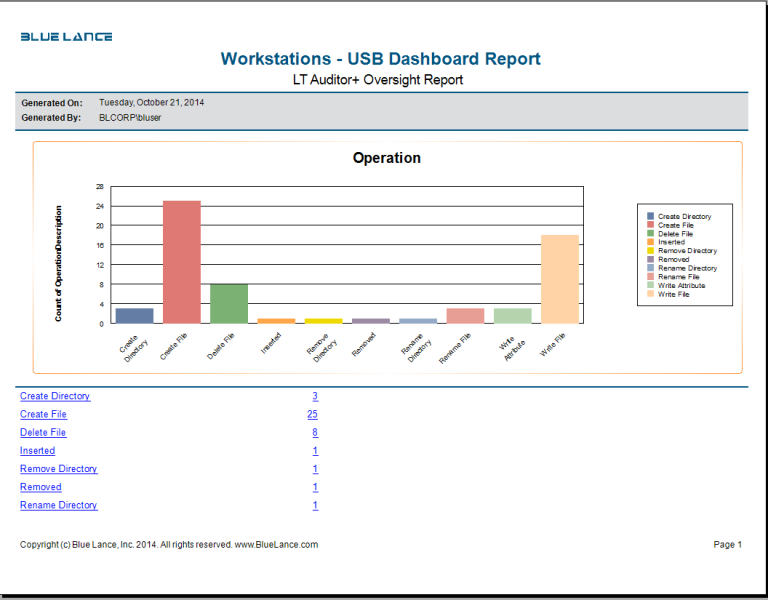Open the Create File link in the list
The height and width of the screenshot is (600, 768).
(x=43, y=414)
